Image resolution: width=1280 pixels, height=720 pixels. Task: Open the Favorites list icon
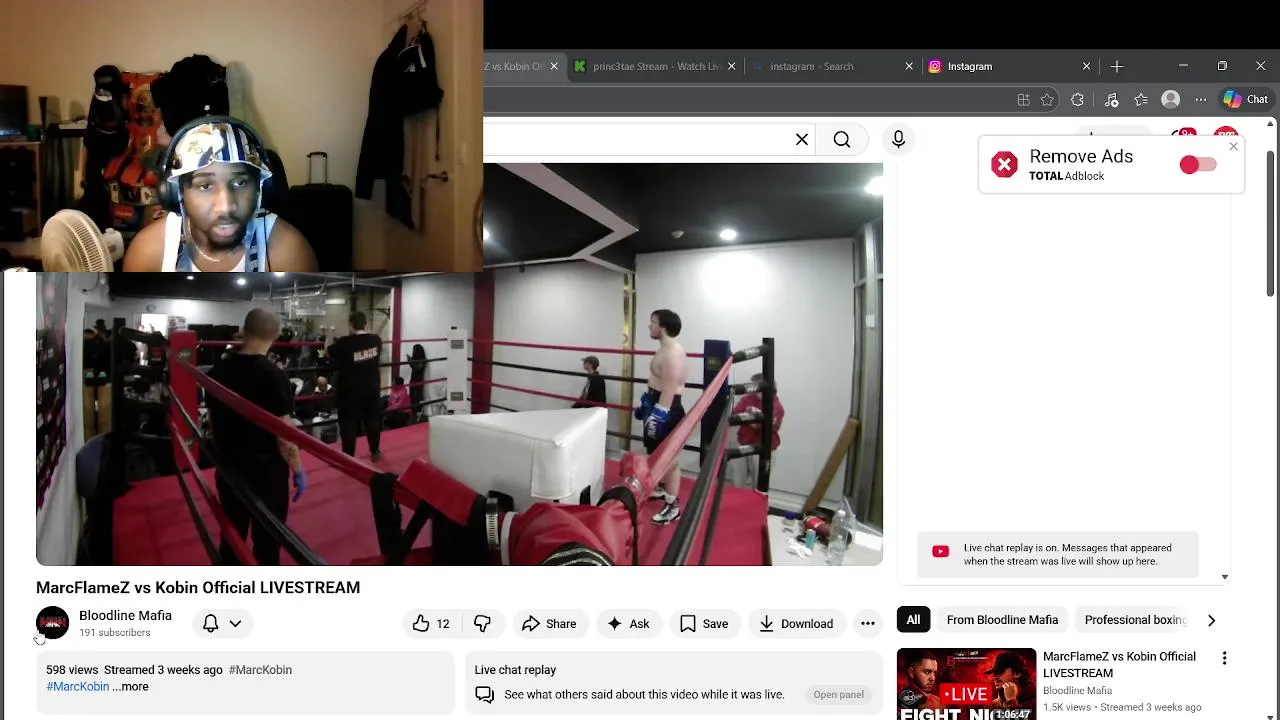pyautogui.click(x=1141, y=100)
